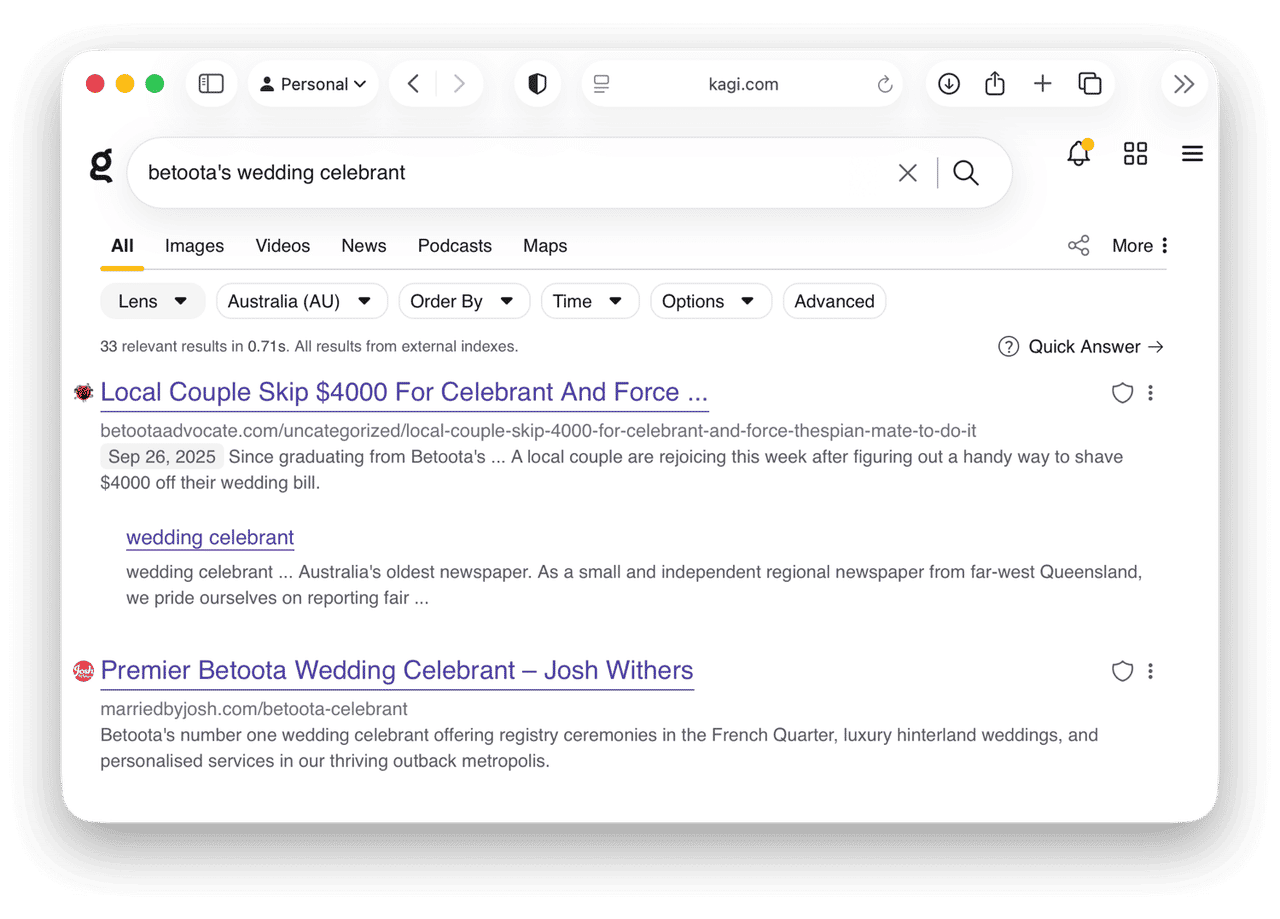Open Safari downloads icon

click(948, 84)
